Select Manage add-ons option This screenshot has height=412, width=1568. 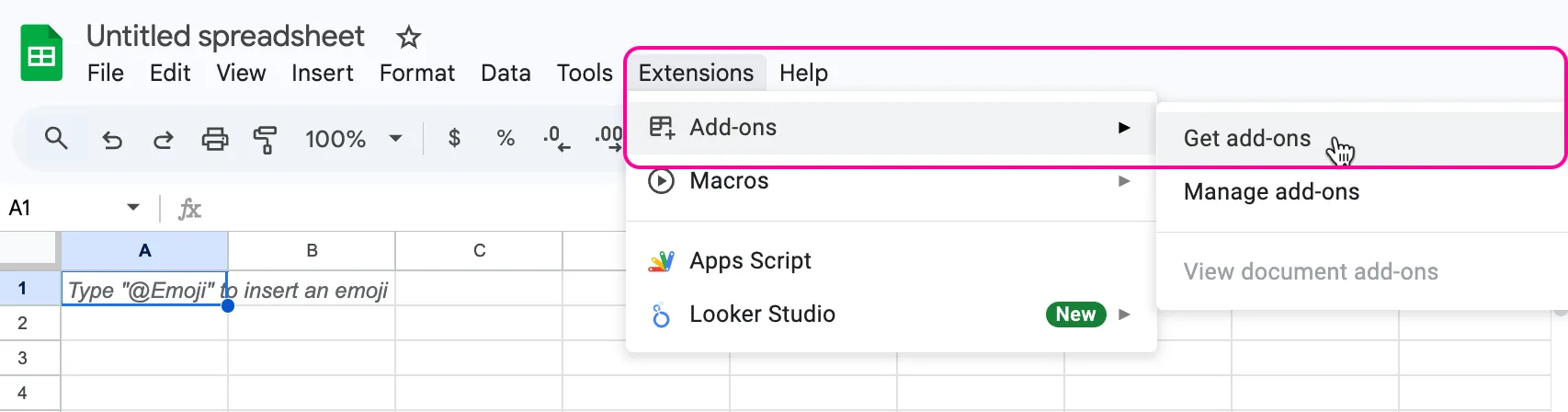[1270, 192]
